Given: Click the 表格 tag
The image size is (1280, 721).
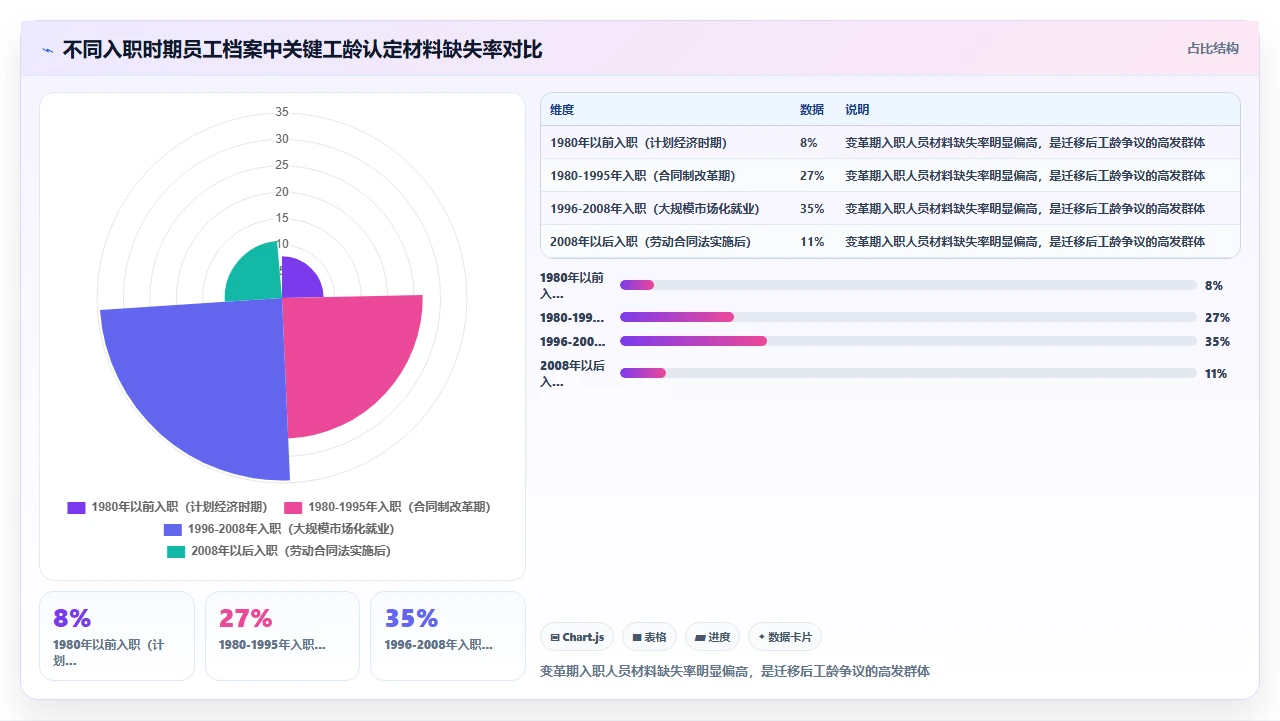Looking at the screenshot, I should pyautogui.click(x=649, y=637).
